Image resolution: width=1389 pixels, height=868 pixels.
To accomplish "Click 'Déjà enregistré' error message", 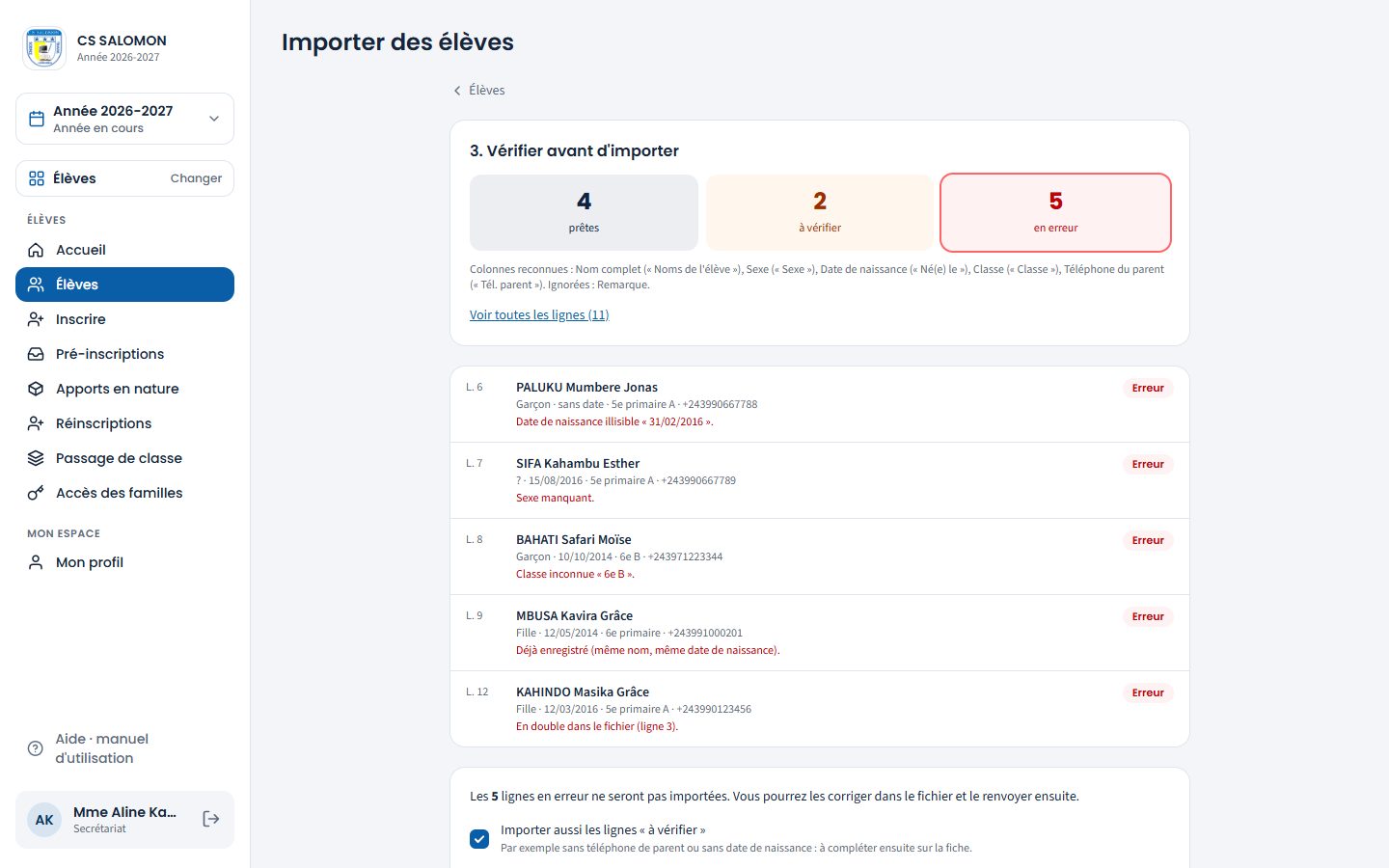I will pyautogui.click(x=648, y=651).
